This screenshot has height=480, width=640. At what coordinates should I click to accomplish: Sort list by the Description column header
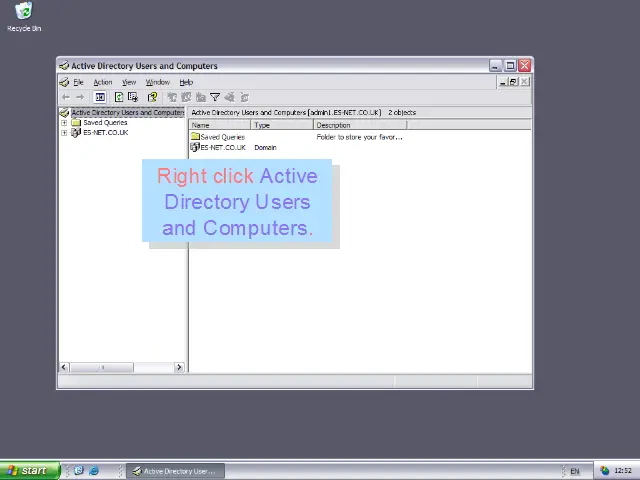point(360,125)
